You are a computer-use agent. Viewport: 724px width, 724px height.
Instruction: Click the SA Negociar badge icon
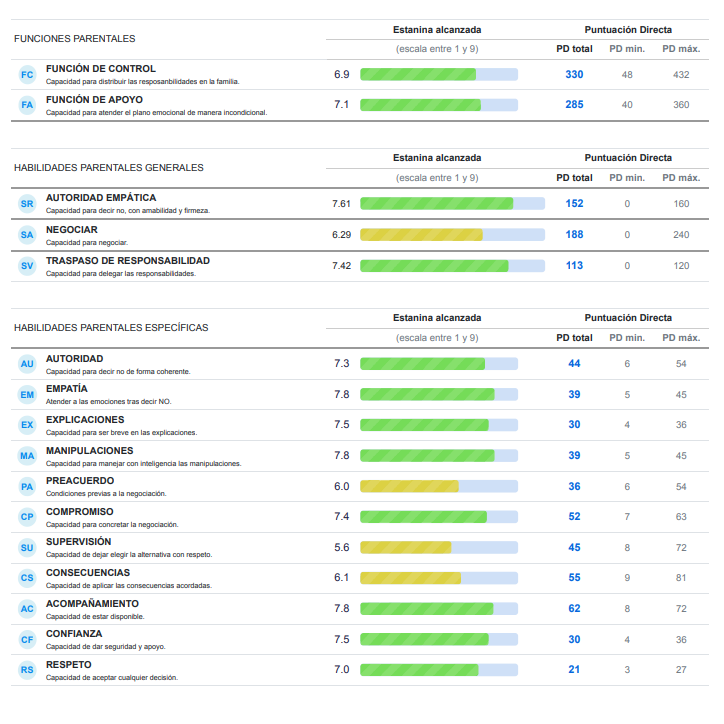(27, 235)
